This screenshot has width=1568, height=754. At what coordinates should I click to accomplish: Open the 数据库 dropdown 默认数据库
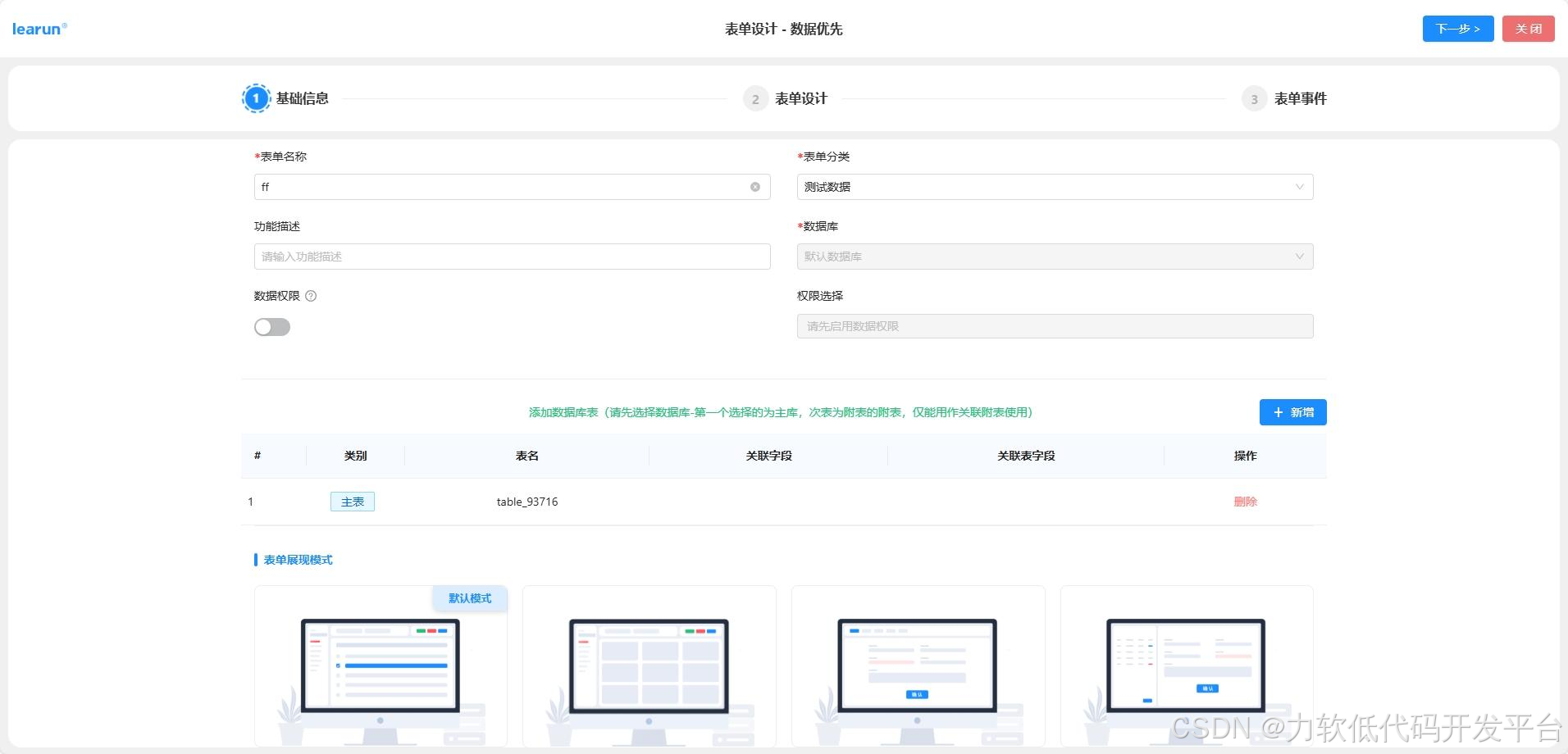click(x=1055, y=257)
